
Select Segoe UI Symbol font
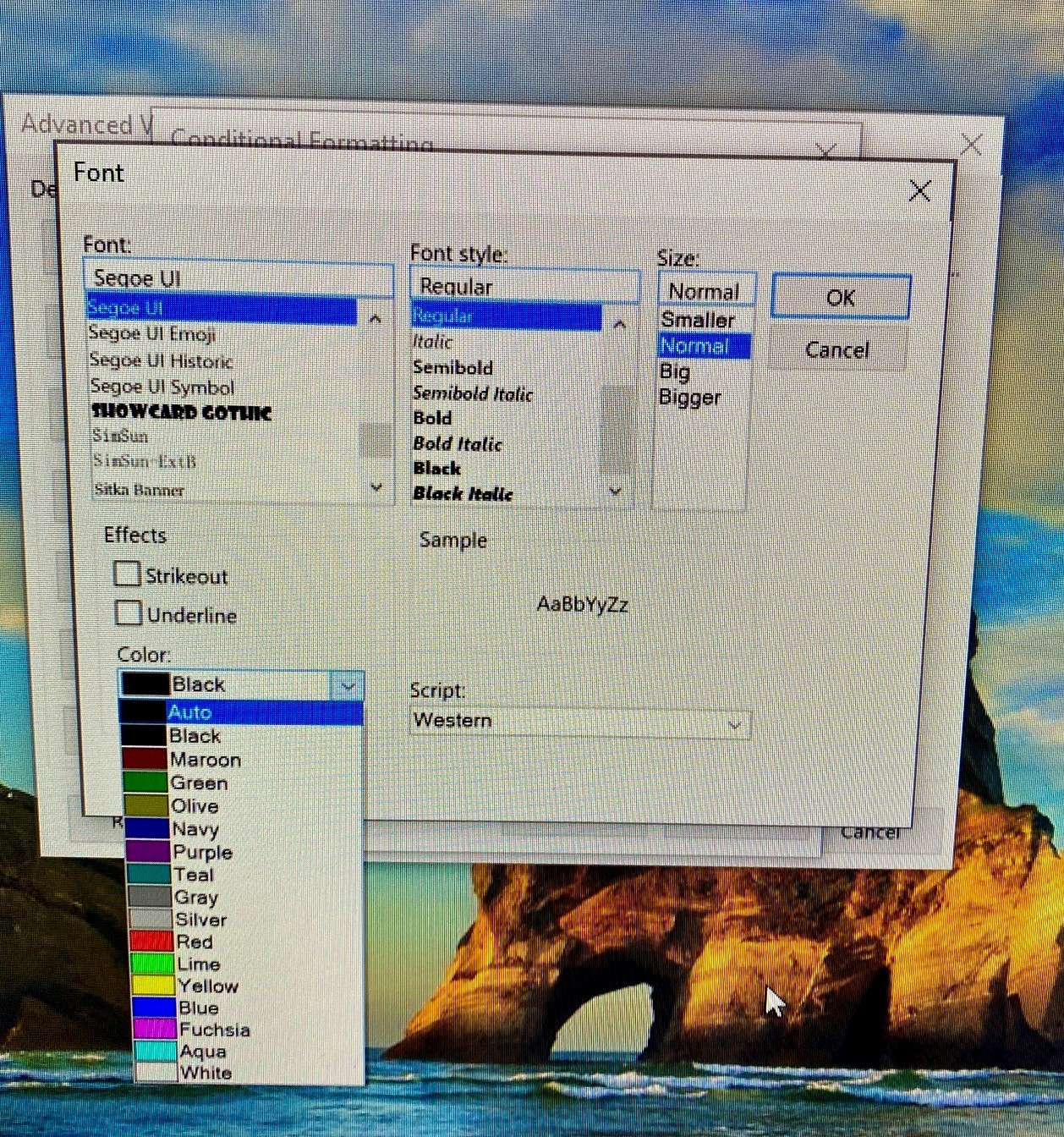click(x=162, y=387)
